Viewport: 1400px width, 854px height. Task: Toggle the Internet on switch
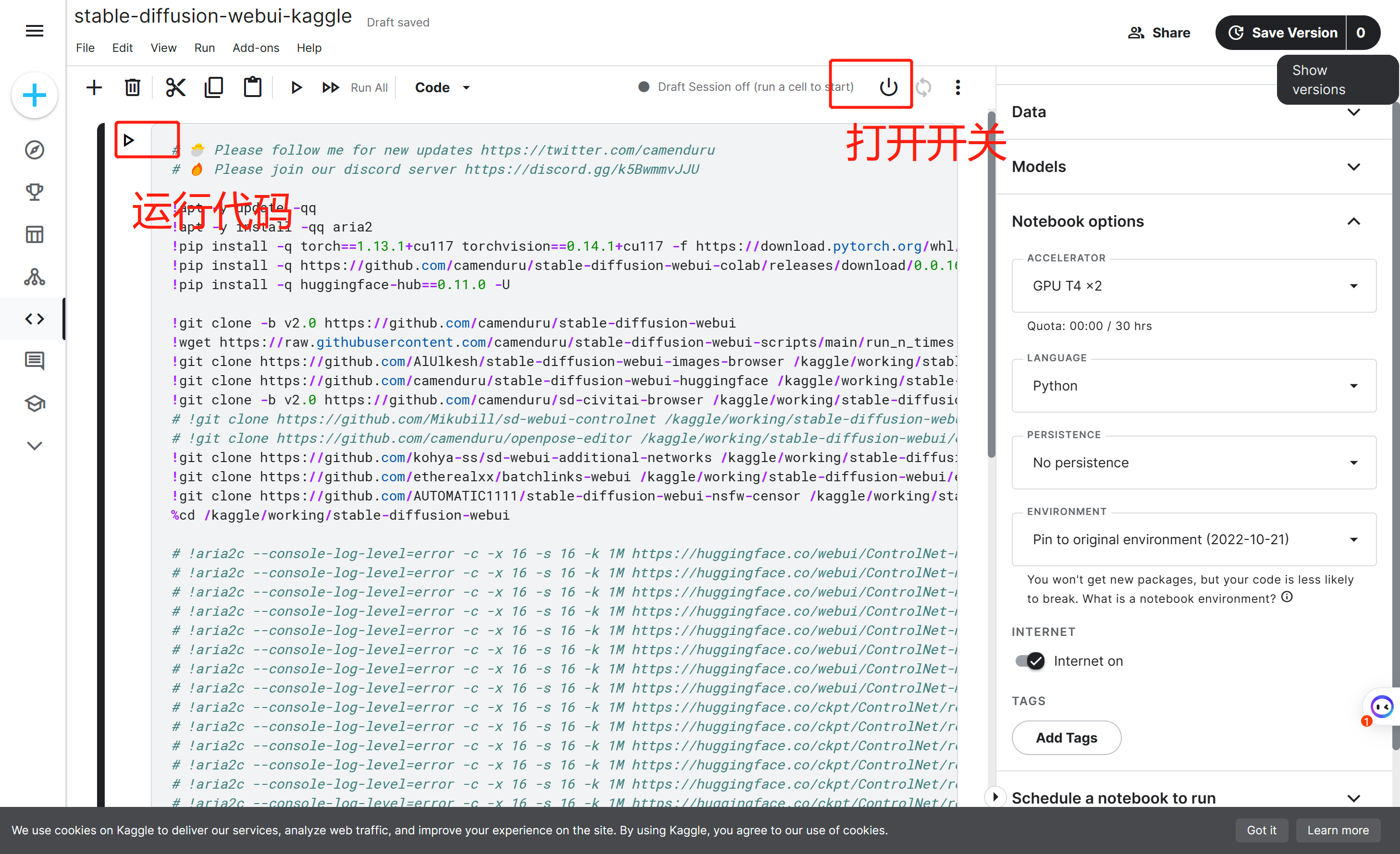coord(1030,661)
